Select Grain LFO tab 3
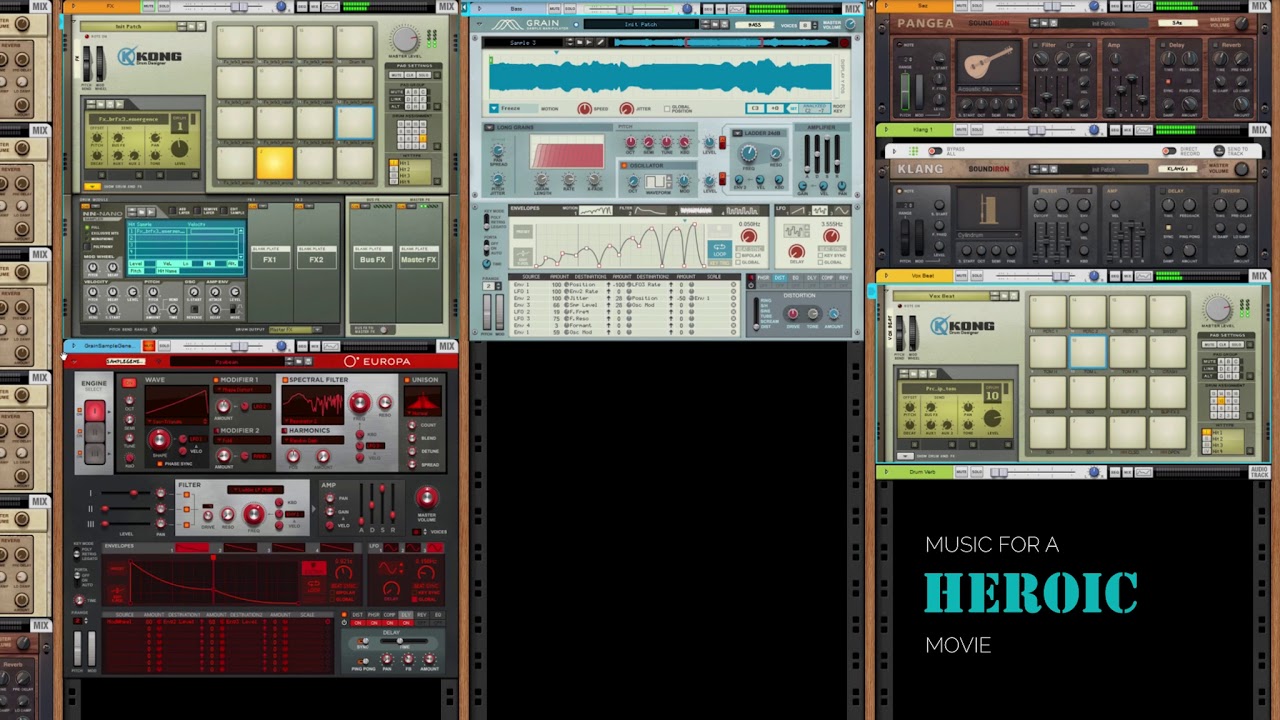 (x=842, y=210)
